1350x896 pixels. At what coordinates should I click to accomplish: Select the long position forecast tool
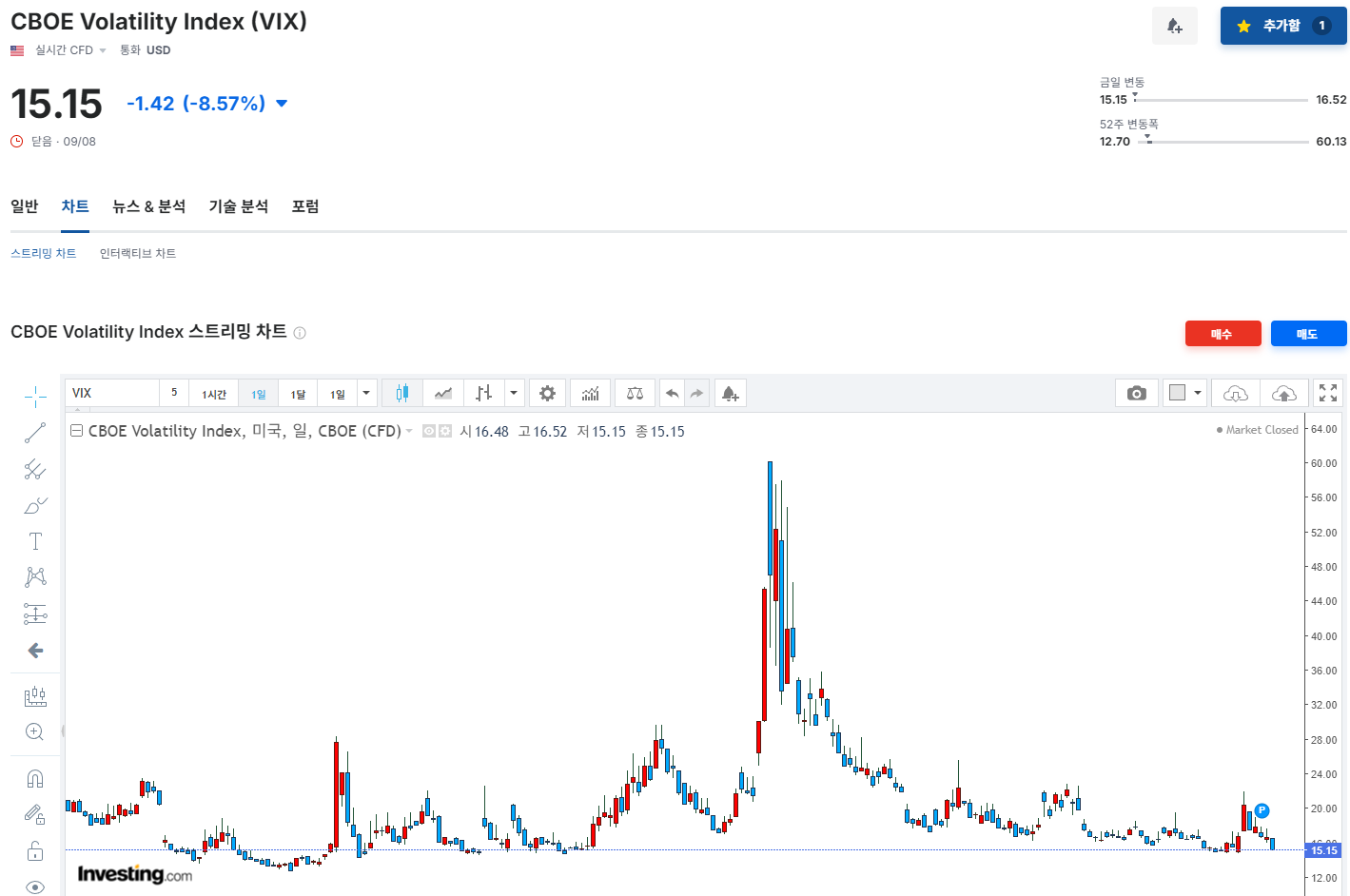pos(35,614)
